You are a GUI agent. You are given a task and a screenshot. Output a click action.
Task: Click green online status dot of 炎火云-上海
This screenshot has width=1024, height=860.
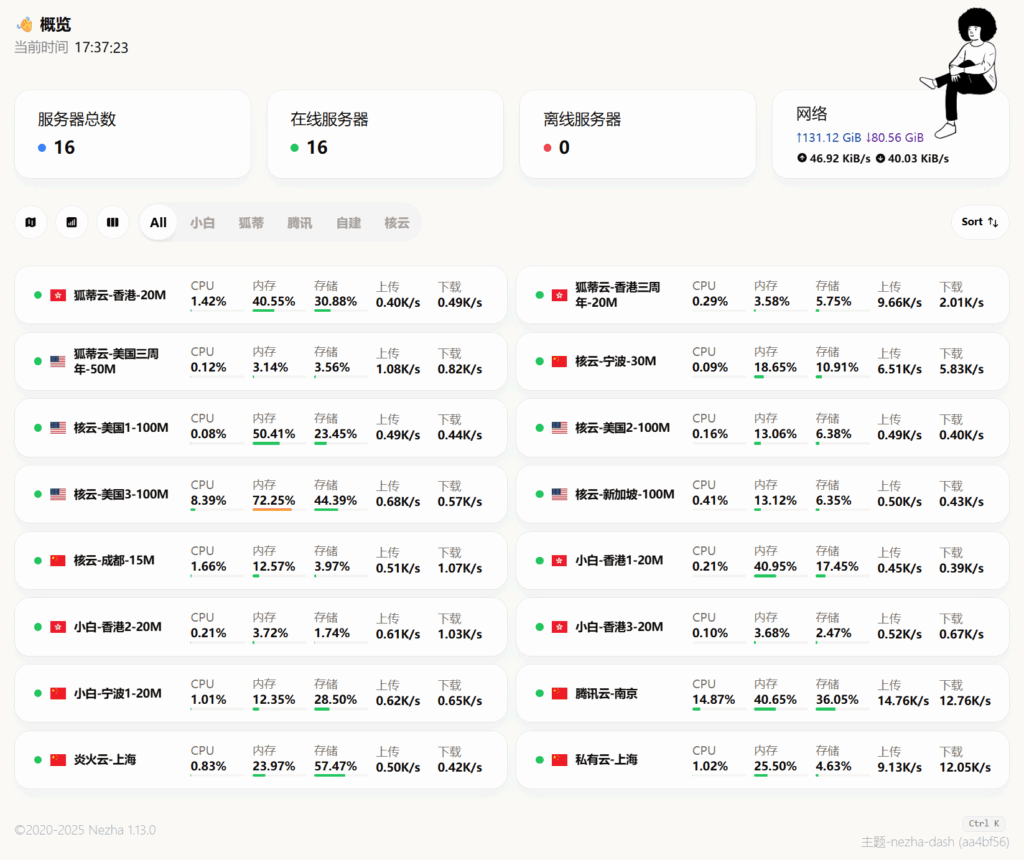click(38, 760)
